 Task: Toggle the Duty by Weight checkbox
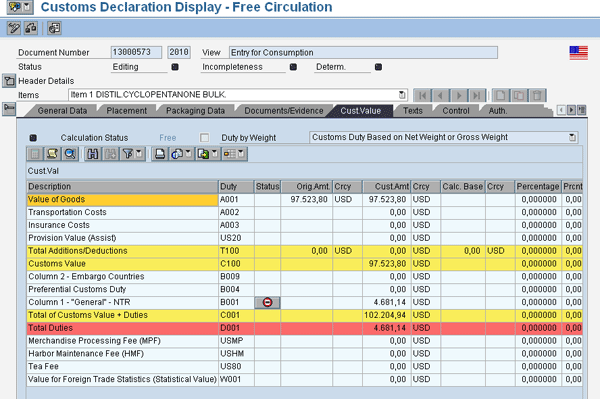(x=205, y=137)
